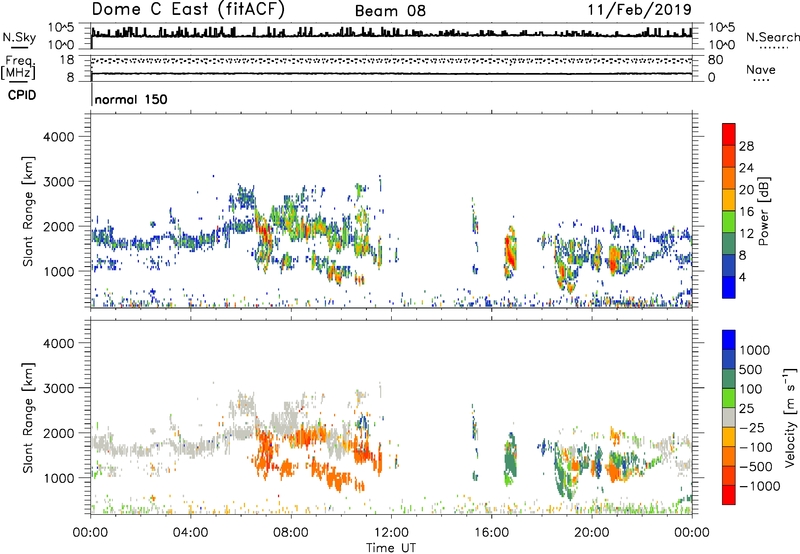Select the "N.Search" legend label
This screenshot has width=800, height=554.
772,37
